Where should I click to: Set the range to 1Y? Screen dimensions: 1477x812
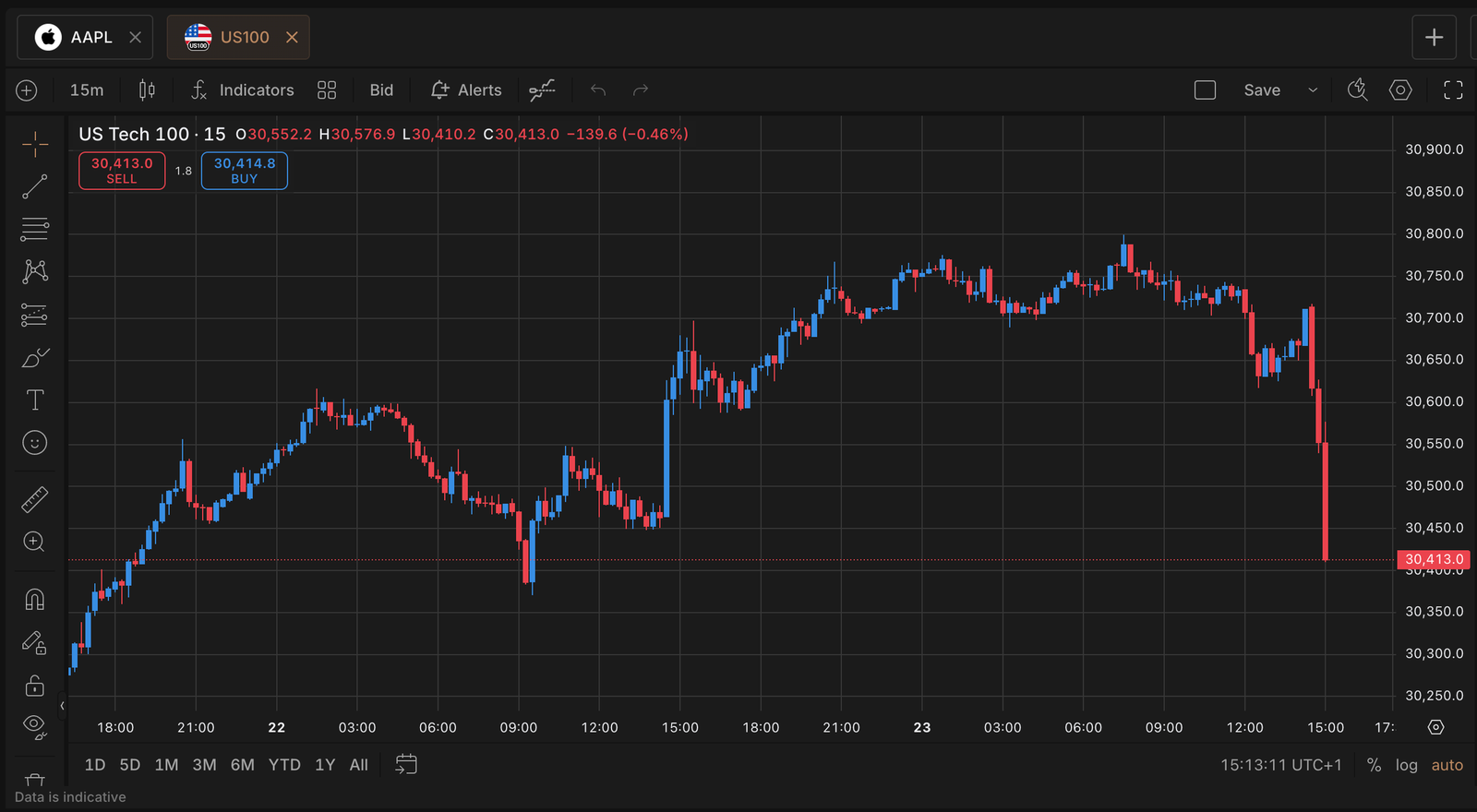[x=325, y=765]
